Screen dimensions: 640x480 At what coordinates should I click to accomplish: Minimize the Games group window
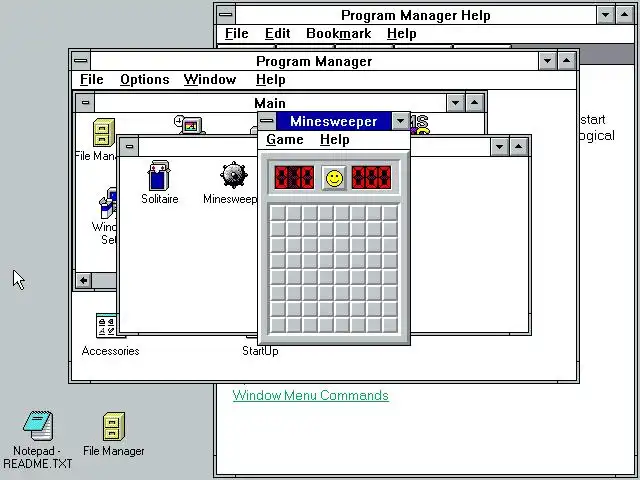(500, 147)
